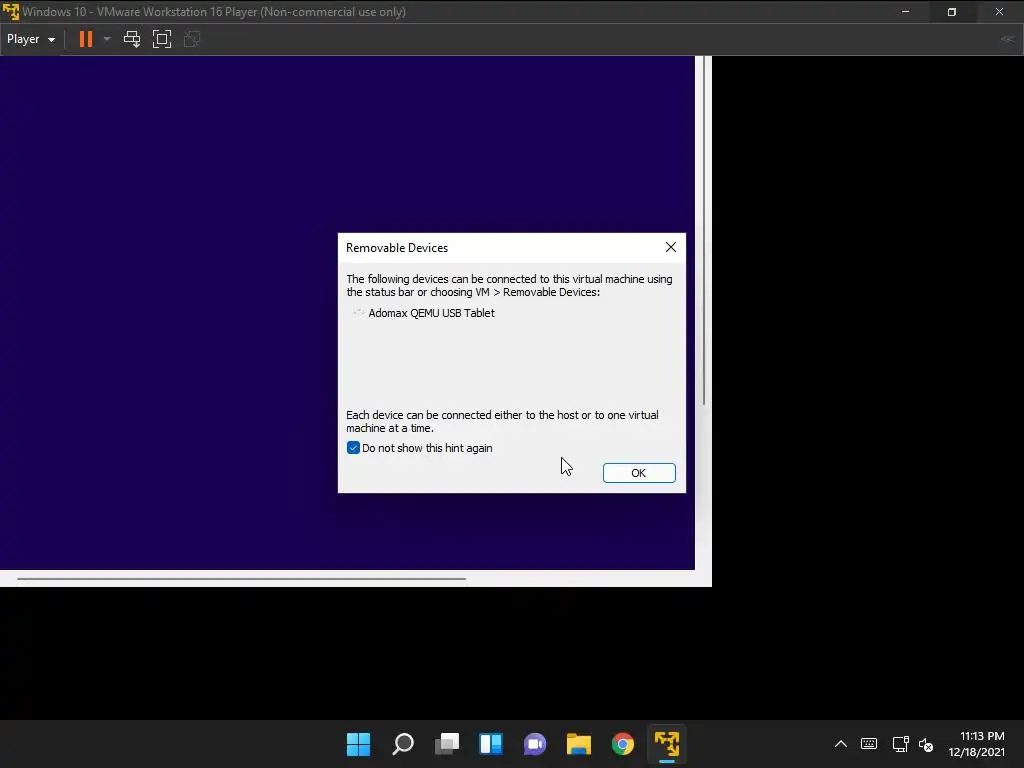Click the collapse toolbar arrows at far right

[x=1008, y=39]
